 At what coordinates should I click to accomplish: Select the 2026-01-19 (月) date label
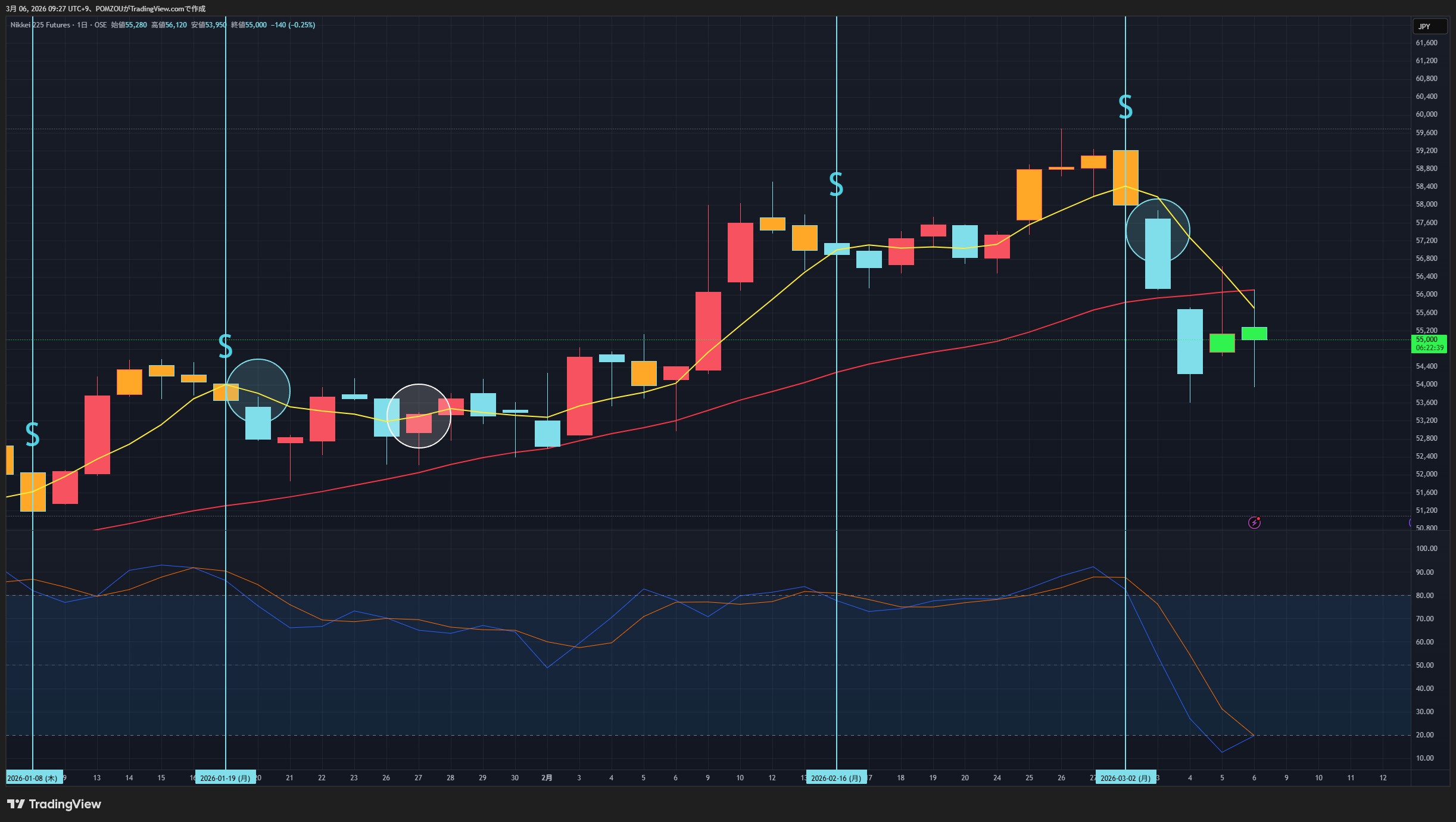tap(225, 778)
